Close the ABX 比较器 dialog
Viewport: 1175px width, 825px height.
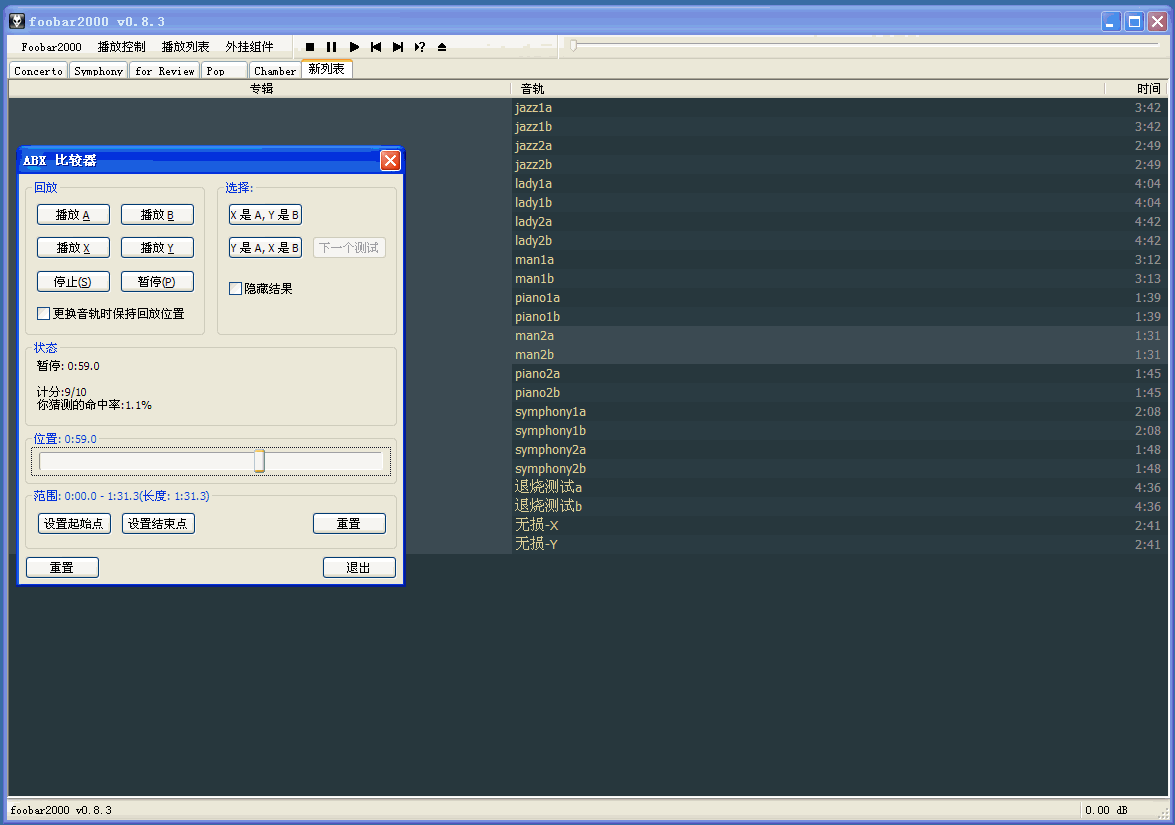pyautogui.click(x=390, y=160)
